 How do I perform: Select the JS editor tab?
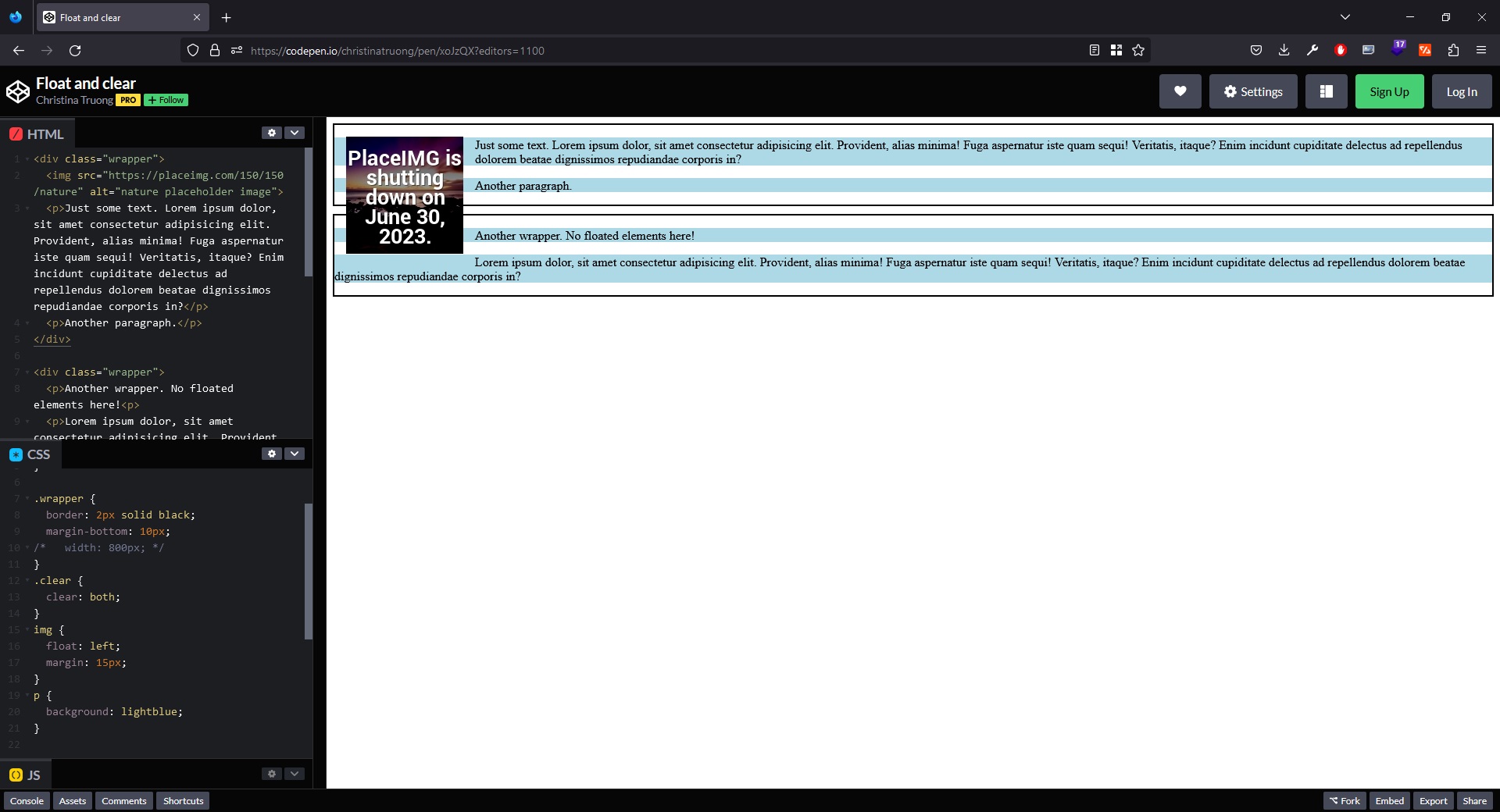25,775
